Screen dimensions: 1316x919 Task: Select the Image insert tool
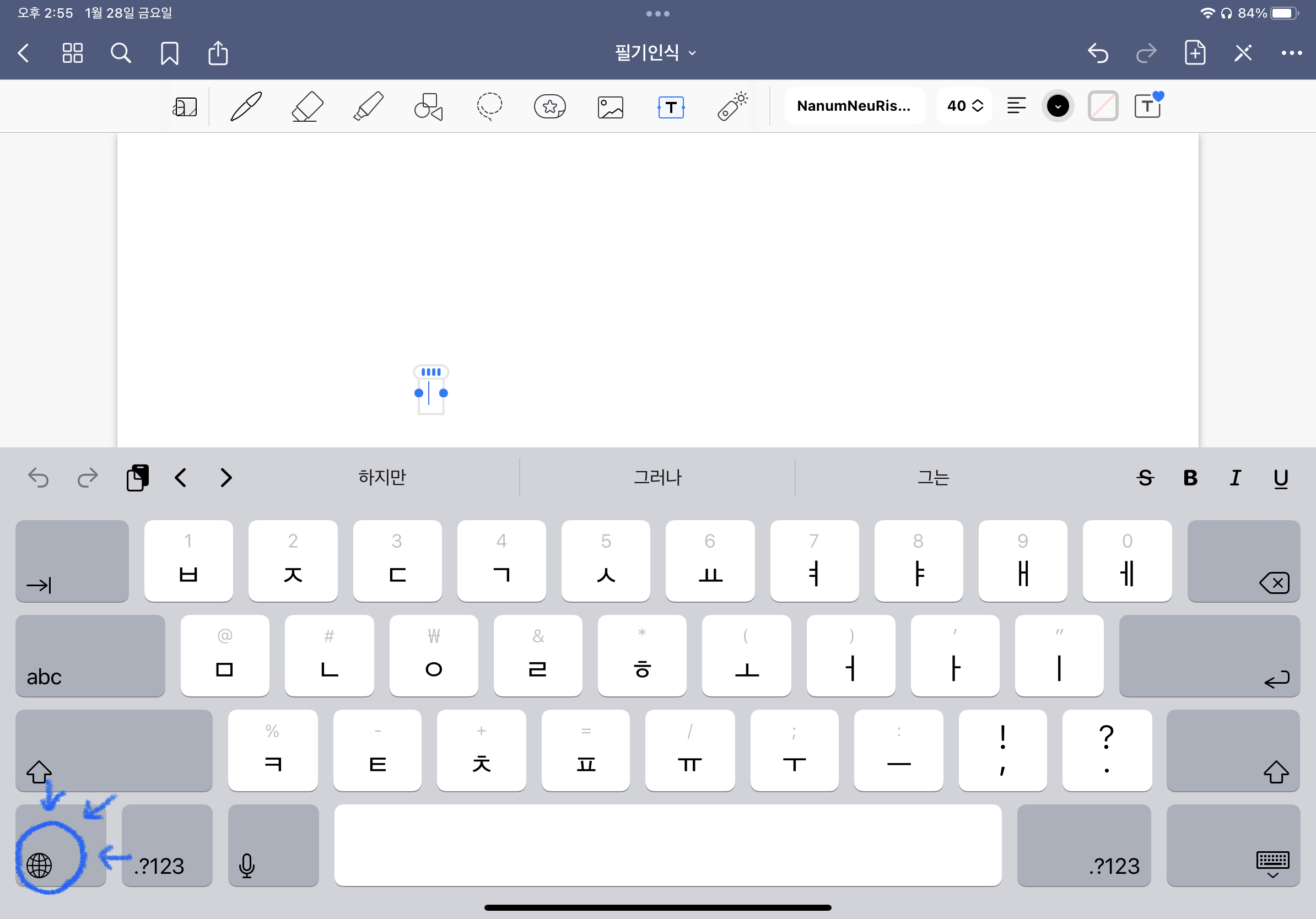click(x=611, y=107)
